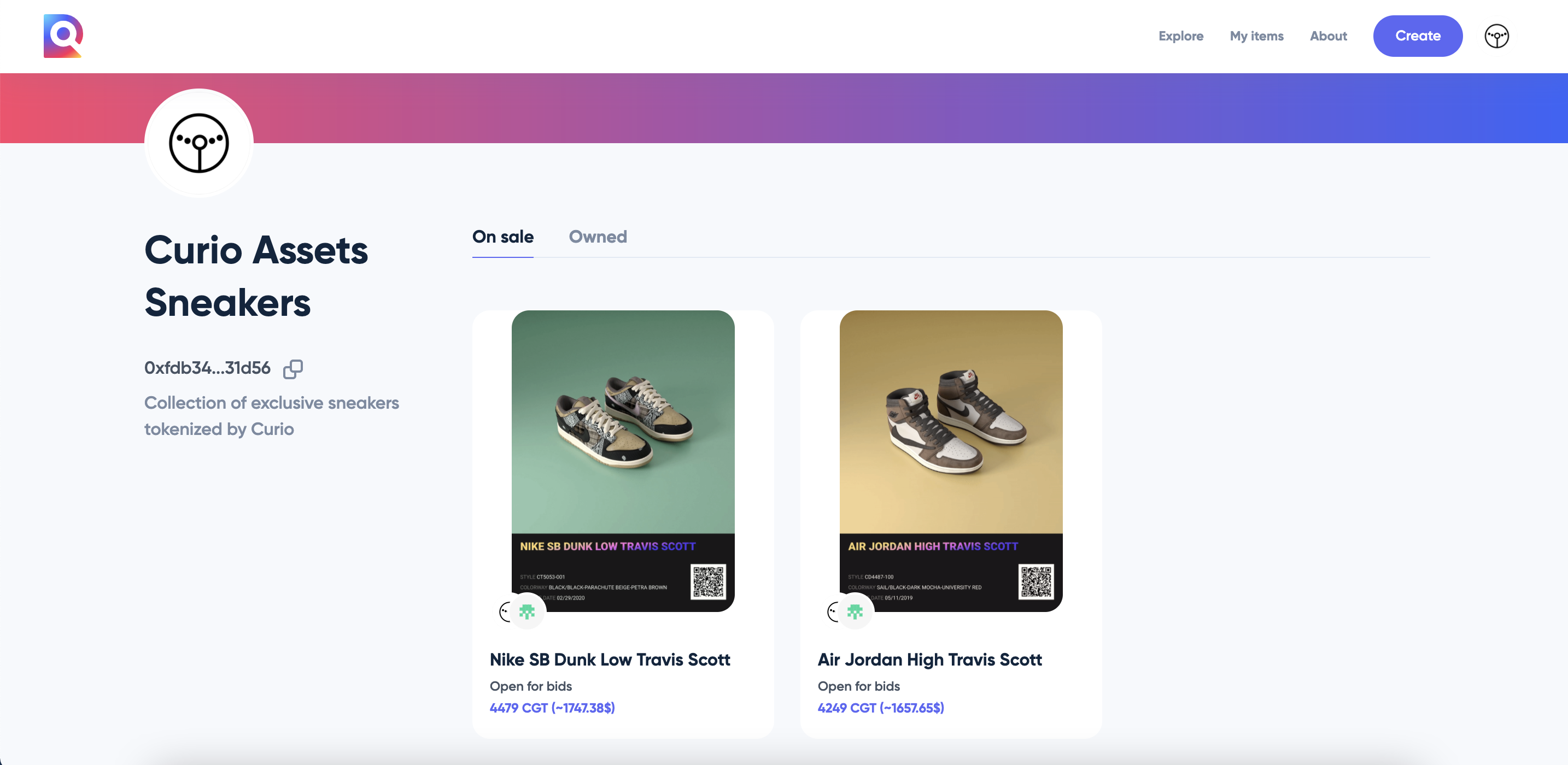
Task: Click the Air Jordan High Travis Scott title
Action: [929, 660]
